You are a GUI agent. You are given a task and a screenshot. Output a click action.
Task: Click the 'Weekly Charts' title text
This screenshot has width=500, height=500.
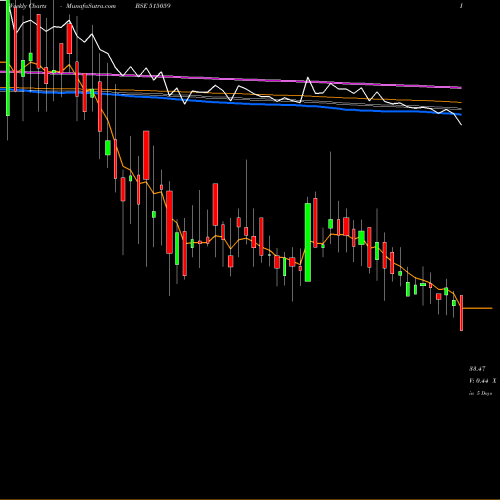(x=28, y=6)
